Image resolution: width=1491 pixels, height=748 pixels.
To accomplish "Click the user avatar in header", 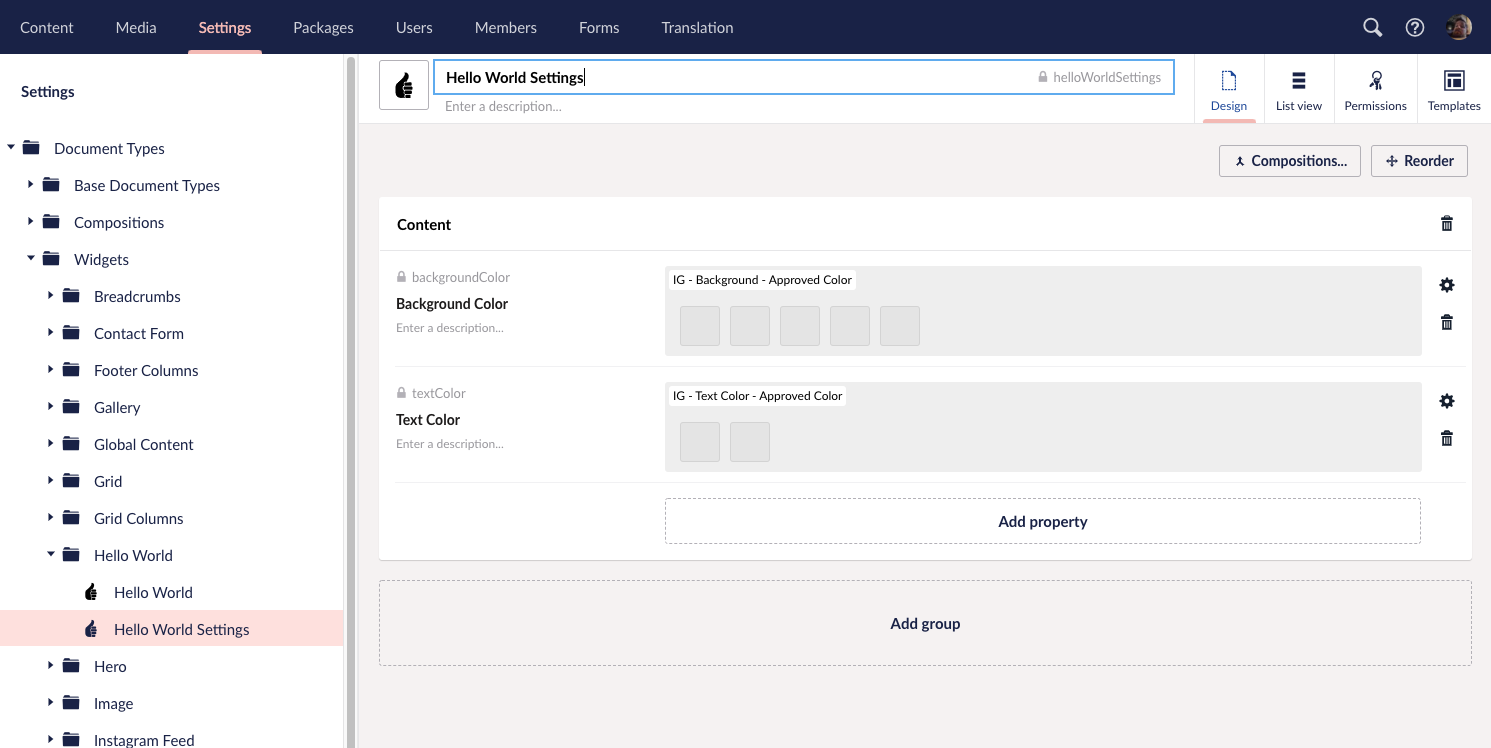I will pyautogui.click(x=1459, y=27).
